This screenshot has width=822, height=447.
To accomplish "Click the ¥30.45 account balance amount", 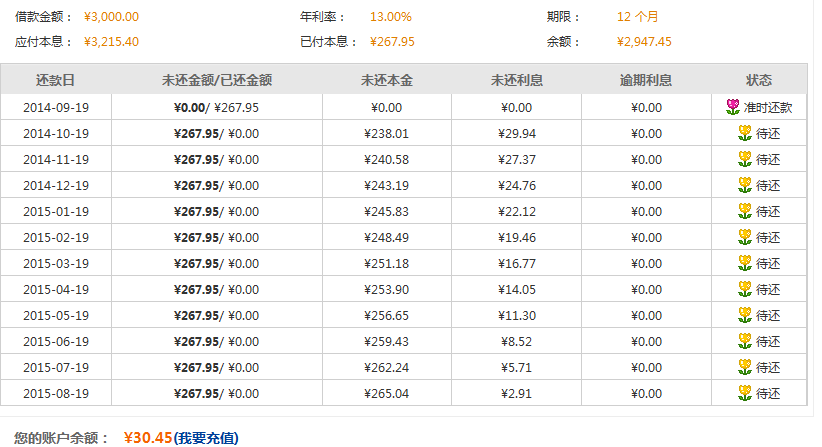I will click(146, 438).
